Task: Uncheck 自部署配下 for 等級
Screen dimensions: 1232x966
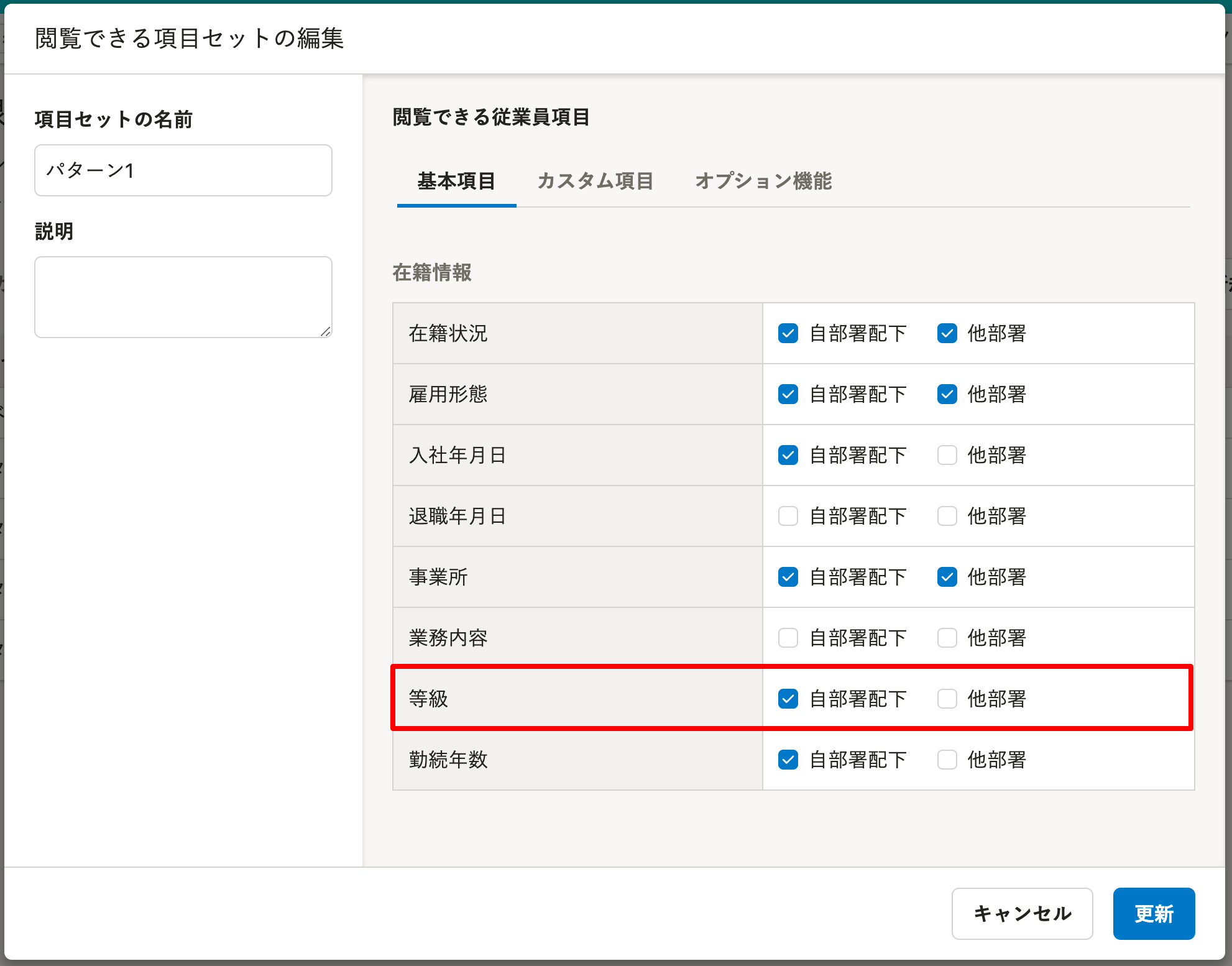Action: click(x=788, y=699)
